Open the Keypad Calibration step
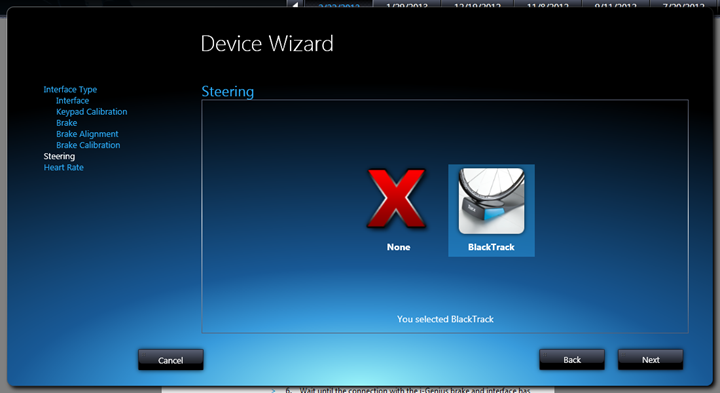The image size is (720, 393). (x=91, y=112)
